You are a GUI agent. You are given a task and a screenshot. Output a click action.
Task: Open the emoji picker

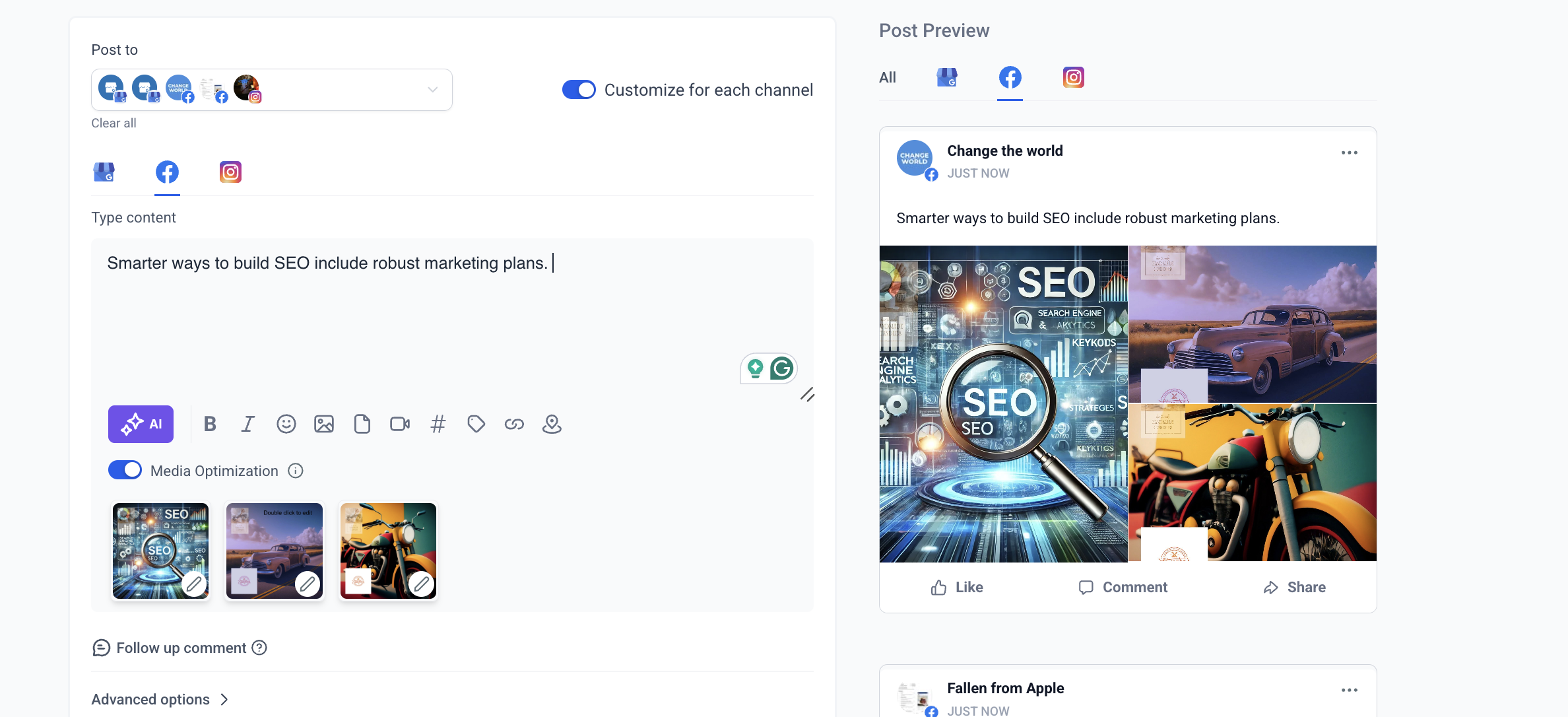click(x=286, y=424)
